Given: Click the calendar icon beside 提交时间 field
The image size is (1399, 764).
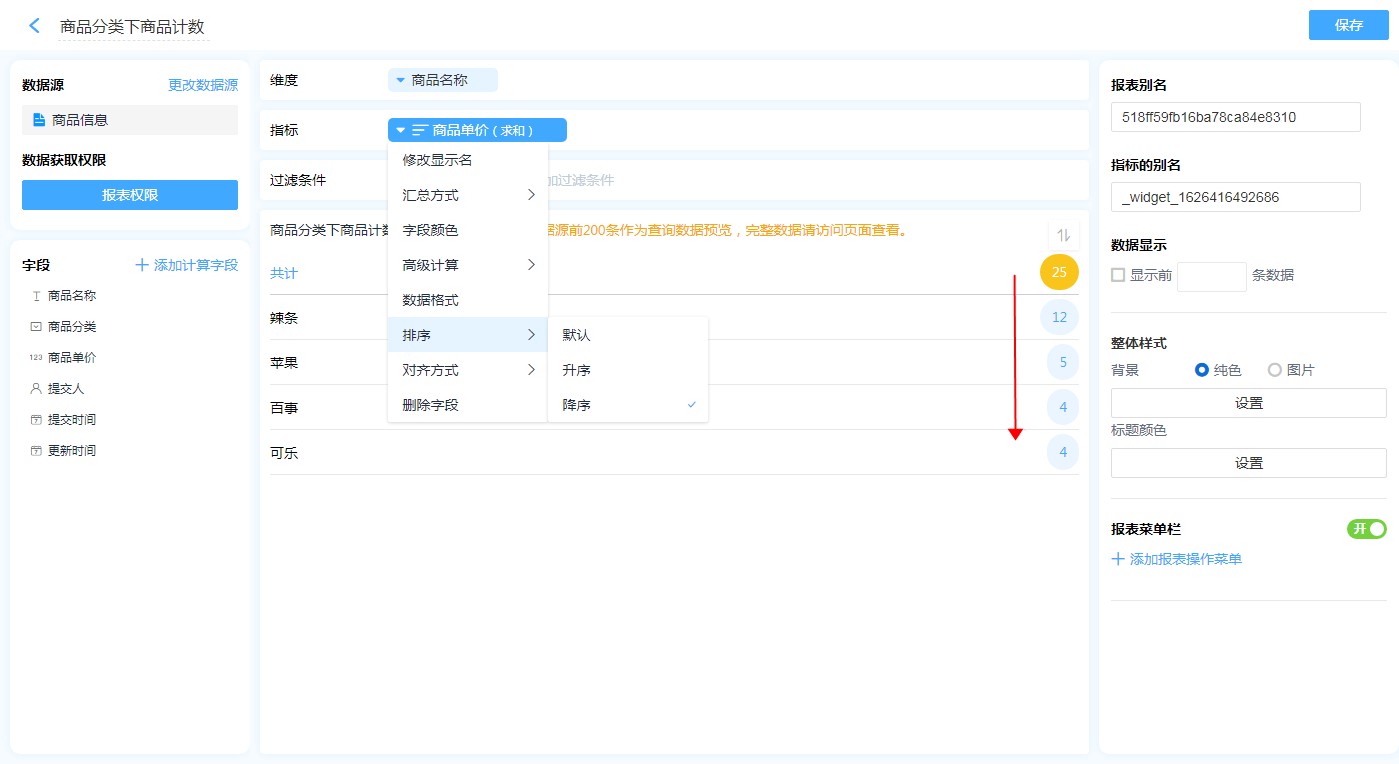Looking at the screenshot, I should pyautogui.click(x=36, y=419).
